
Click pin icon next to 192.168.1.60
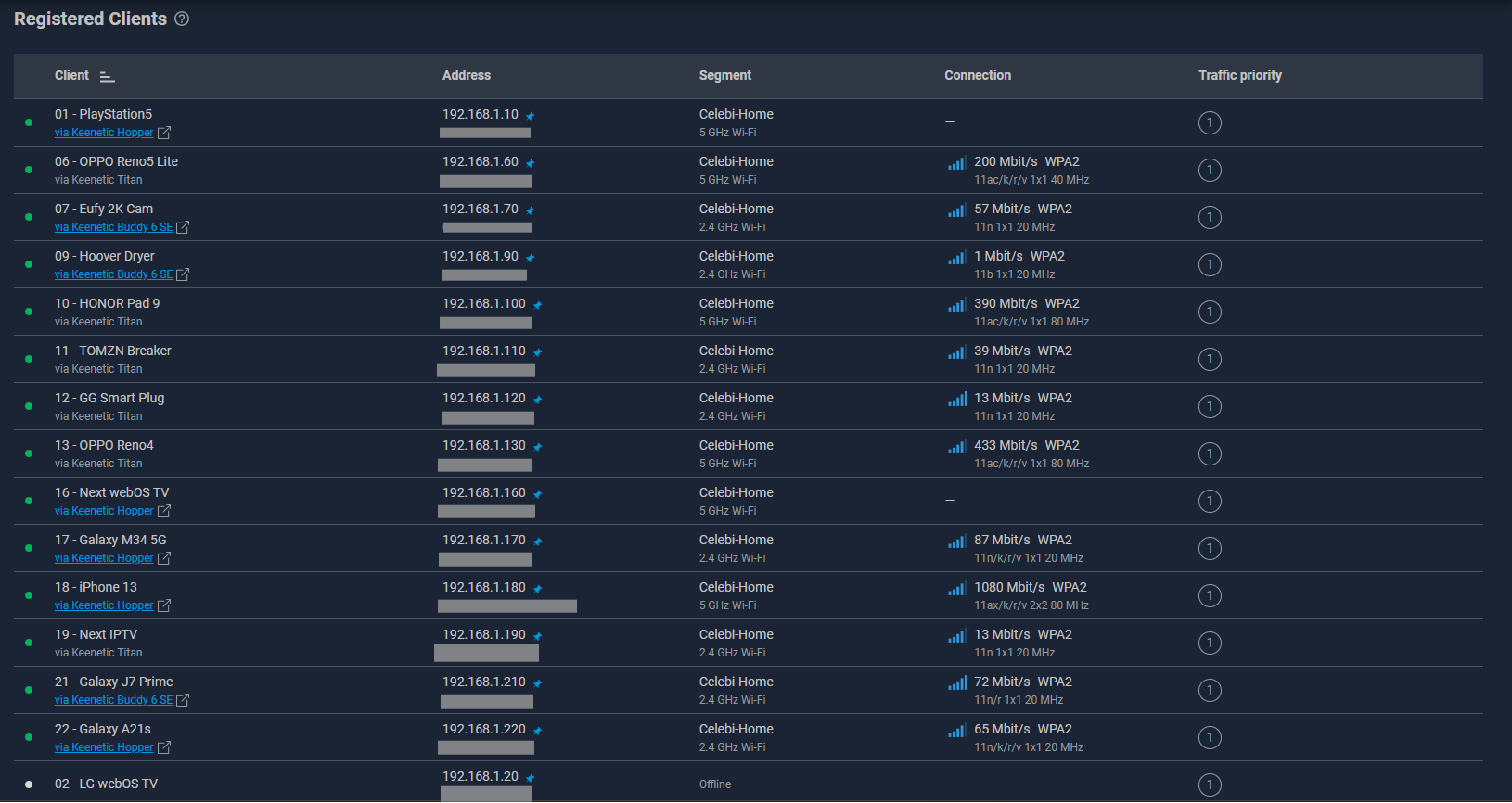(530, 163)
